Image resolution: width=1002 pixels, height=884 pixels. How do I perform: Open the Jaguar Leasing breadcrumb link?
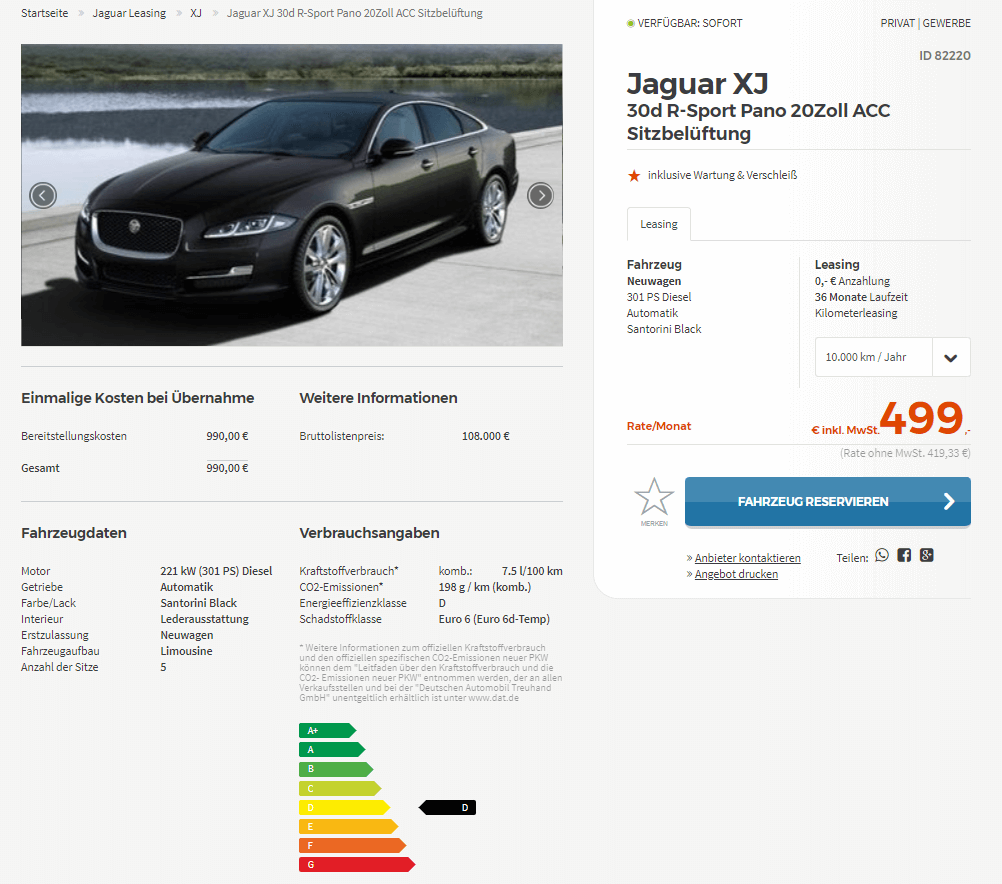click(x=129, y=13)
